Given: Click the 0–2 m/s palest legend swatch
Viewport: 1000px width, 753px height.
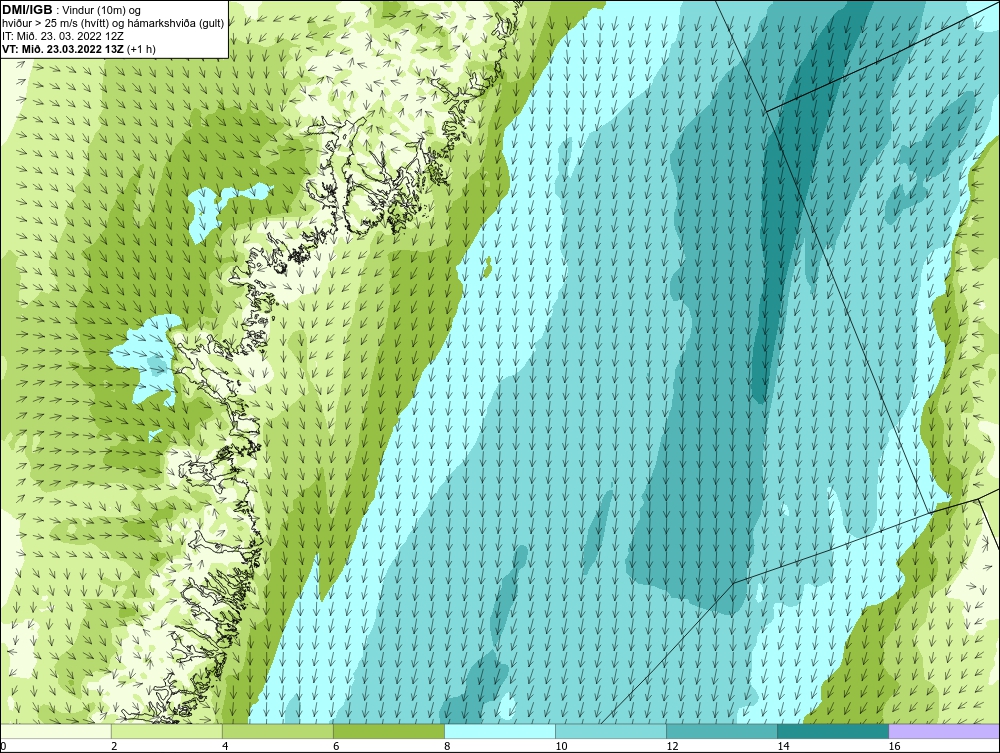Looking at the screenshot, I should click(56, 731).
